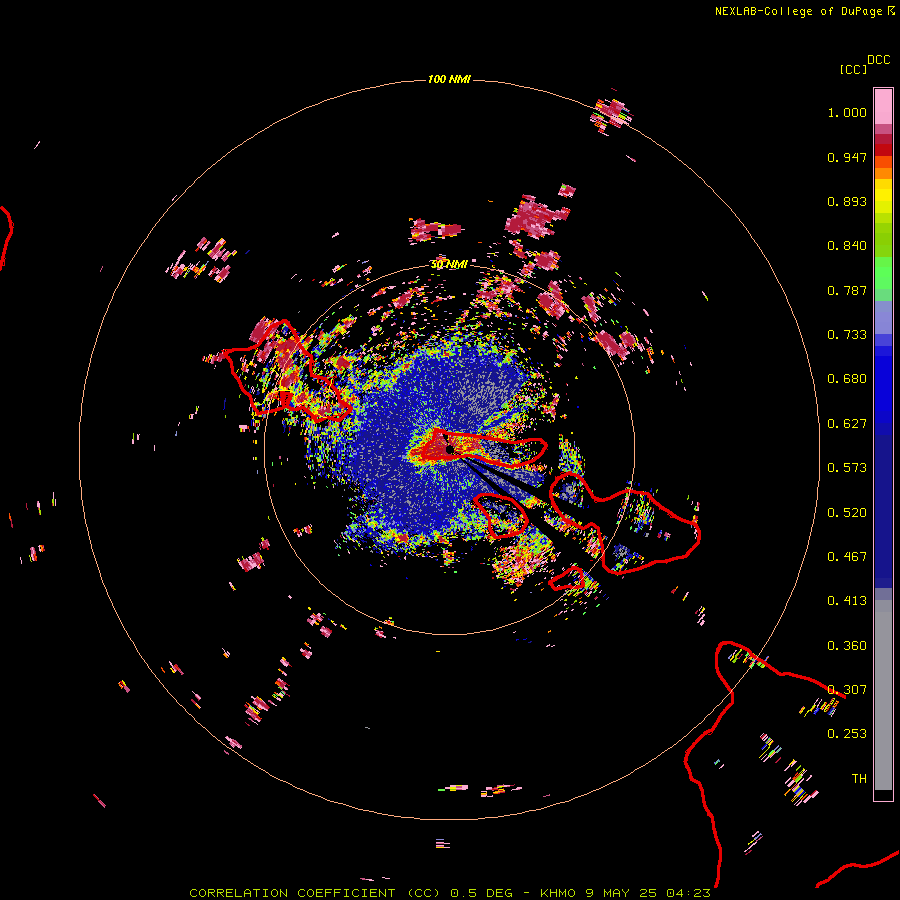Click the 0.893 scale value
The width and height of the screenshot is (900, 900).
tap(847, 201)
